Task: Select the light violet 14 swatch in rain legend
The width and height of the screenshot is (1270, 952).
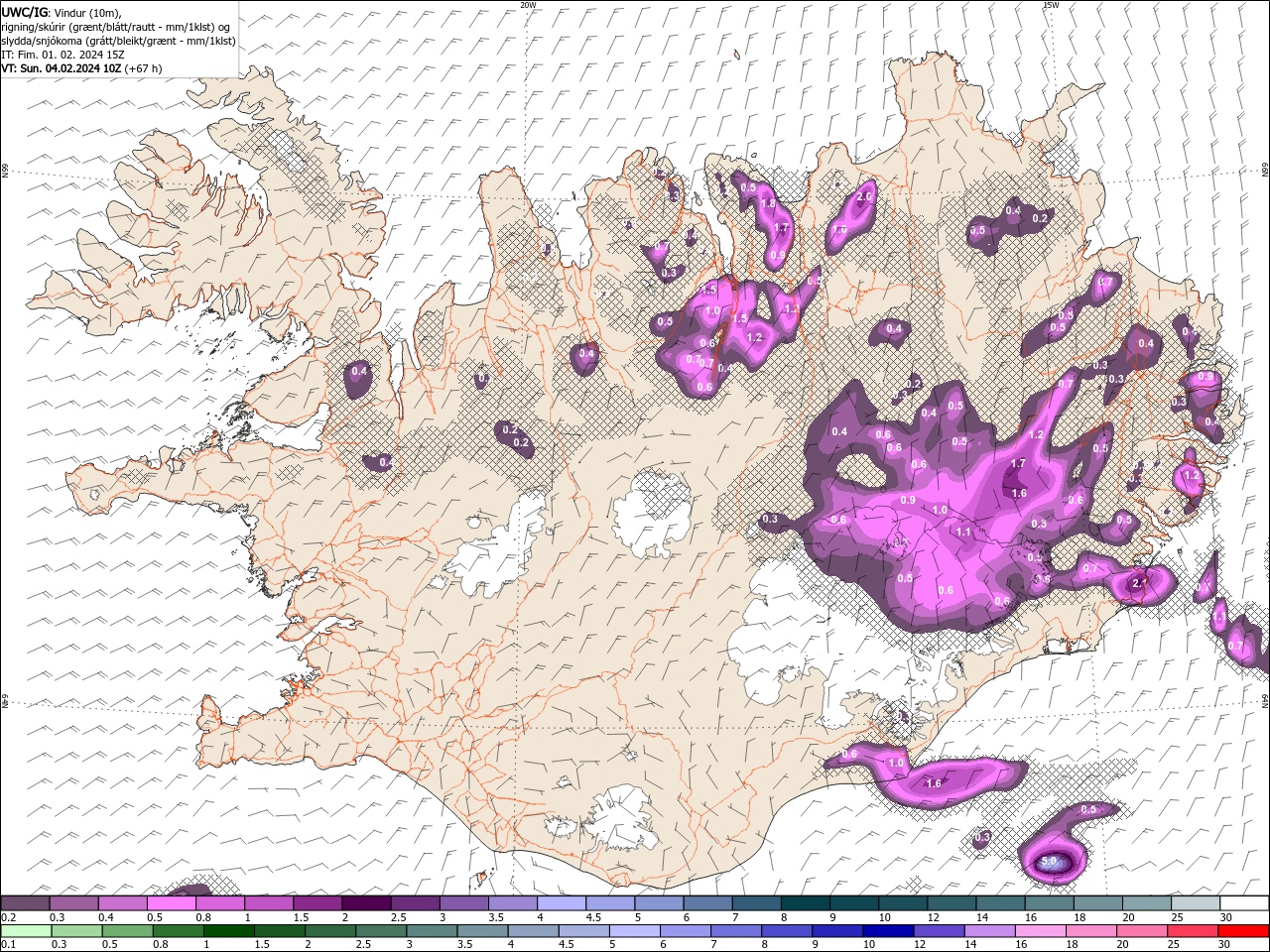Action: tap(989, 930)
